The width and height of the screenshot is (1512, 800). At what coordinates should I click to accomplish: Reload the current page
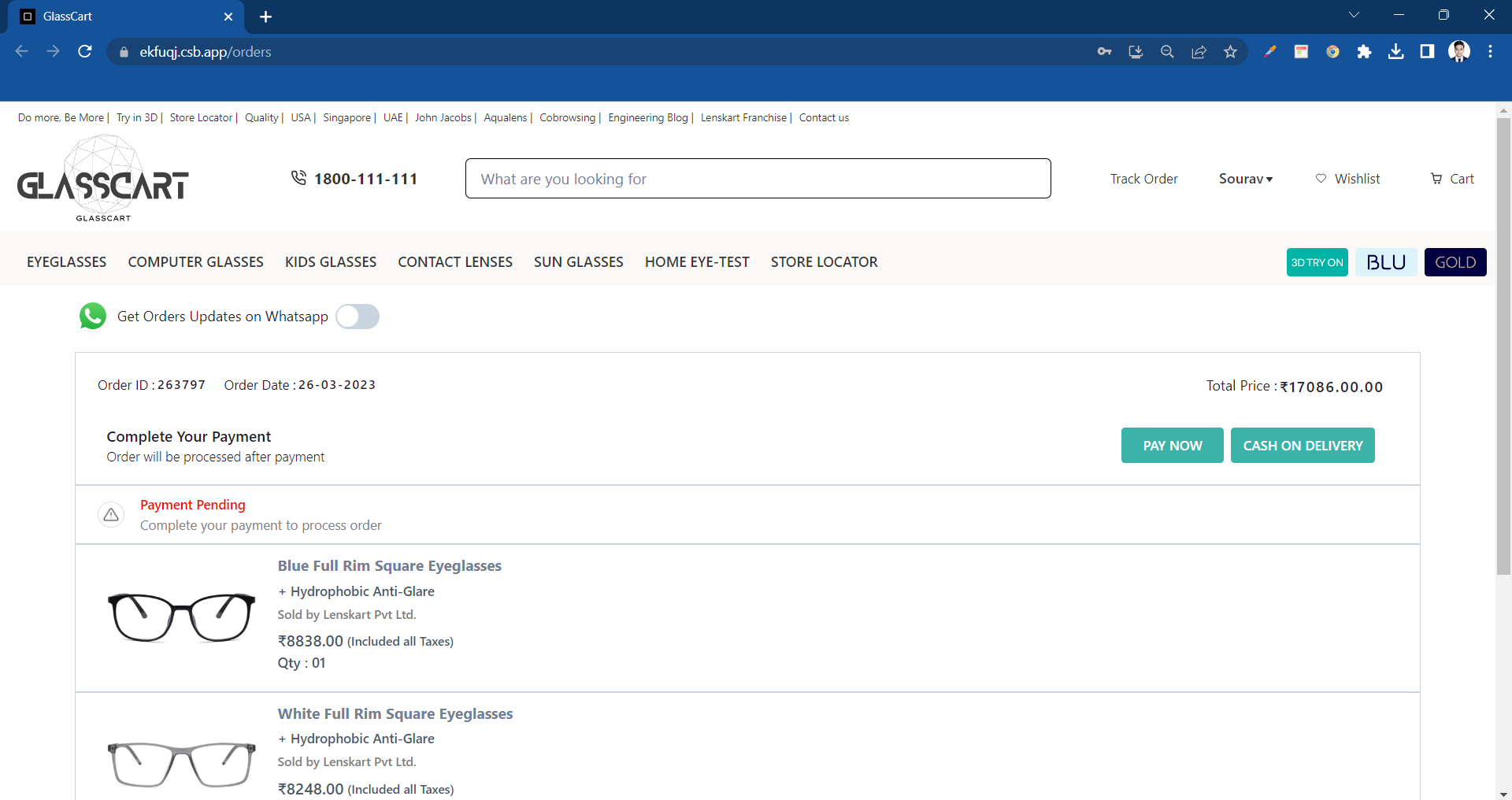coord(85,51)
